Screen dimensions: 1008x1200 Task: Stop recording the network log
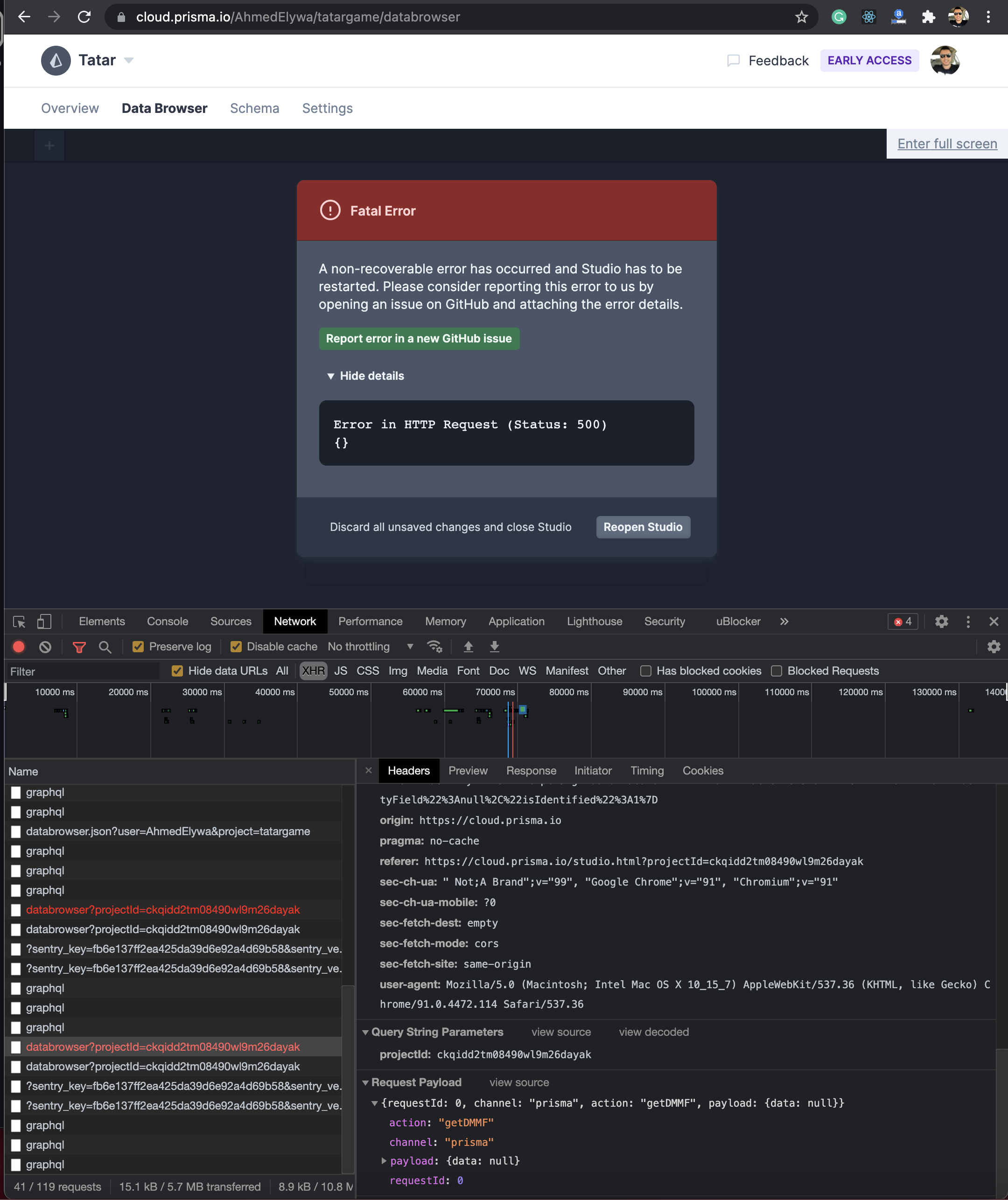[19, 646]
